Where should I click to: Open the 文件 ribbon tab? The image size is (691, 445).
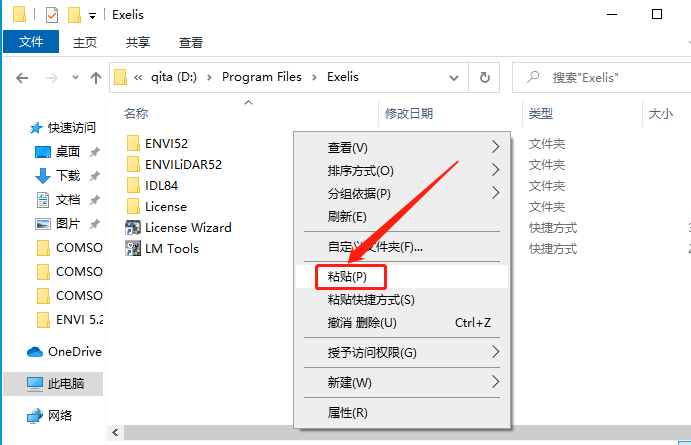point(31,42)
